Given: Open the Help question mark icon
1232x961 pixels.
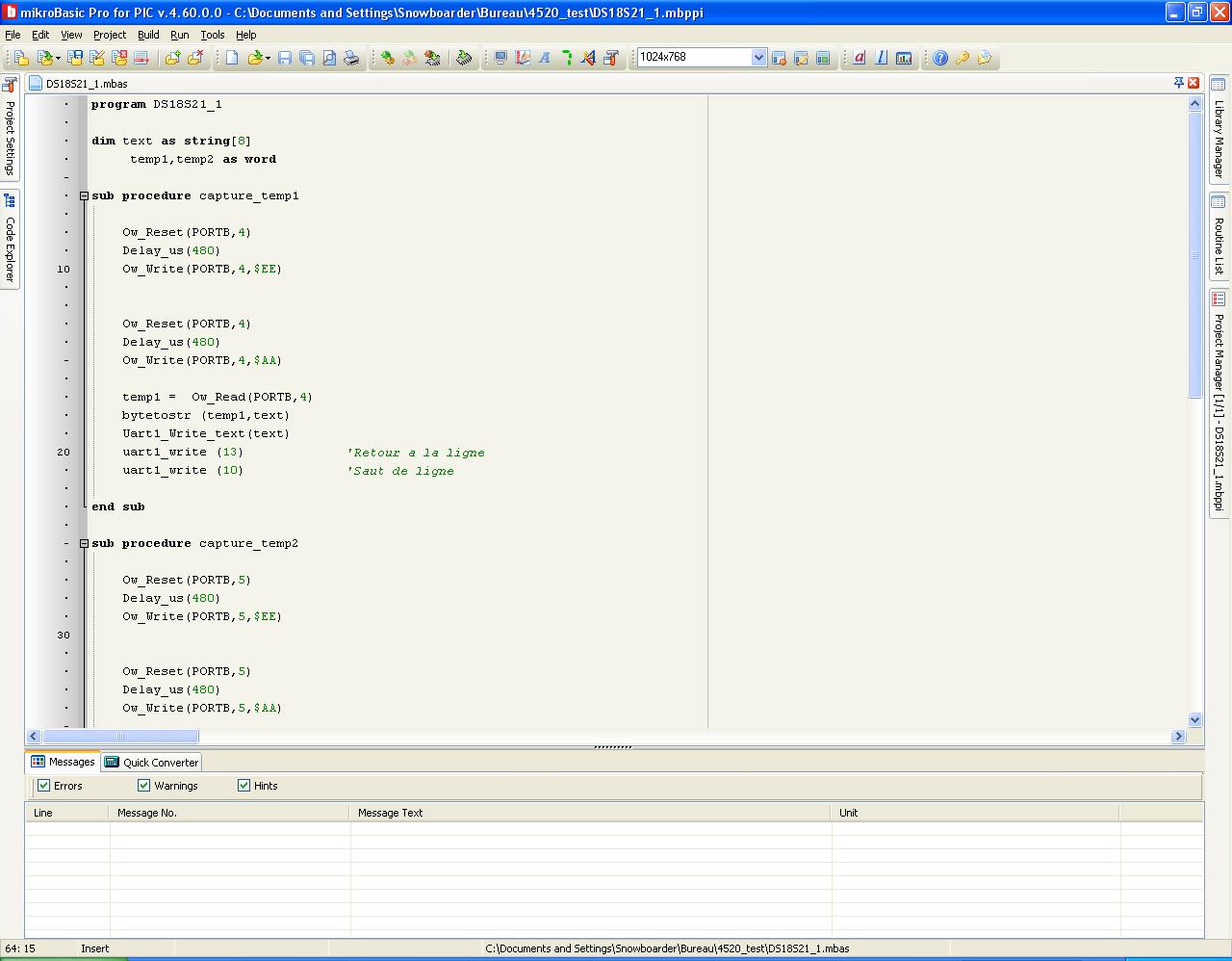Looking at the screenshot, I should (x=940, y=58).
